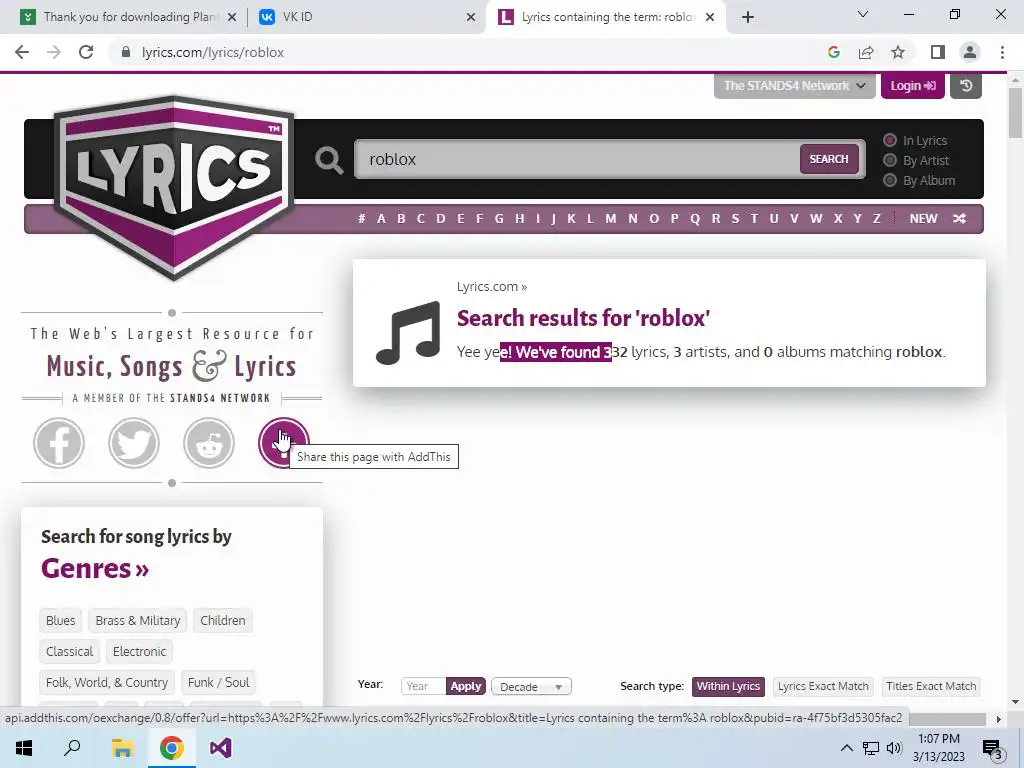Open File Explorer from taskbar
1024x768 pixels.
pyautogui.click(x=122, y=748)
